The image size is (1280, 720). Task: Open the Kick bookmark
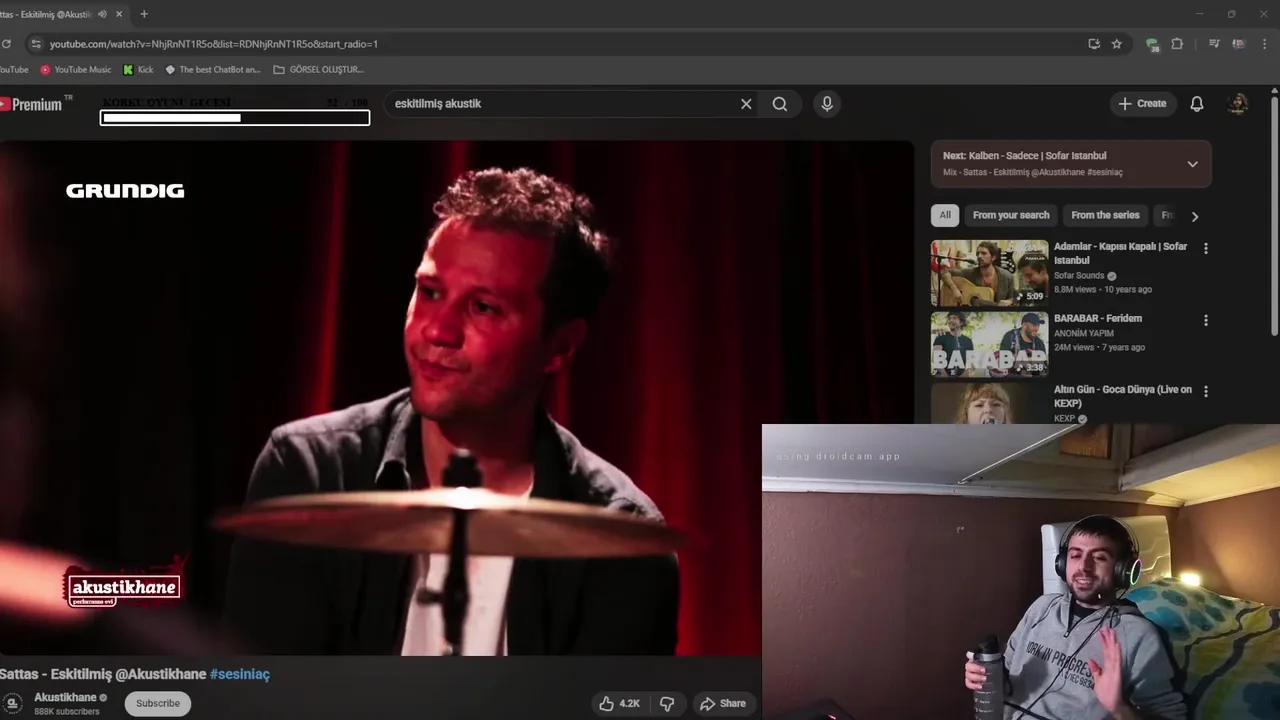pos(138,70)
